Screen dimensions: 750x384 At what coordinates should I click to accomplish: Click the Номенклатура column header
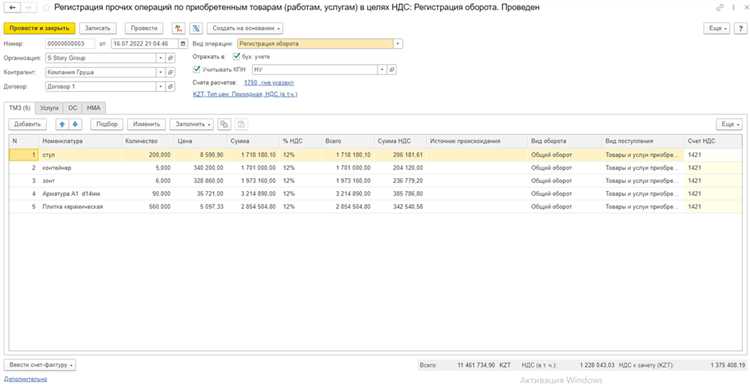point(81,141)
